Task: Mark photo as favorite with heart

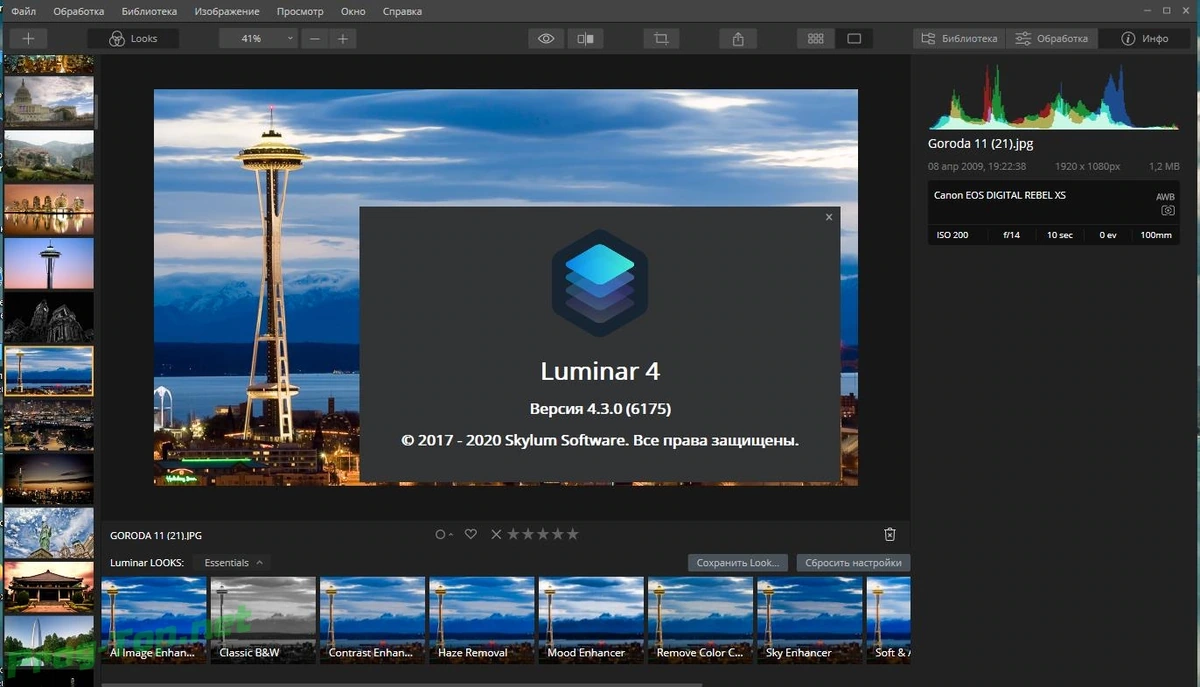Action: [470, 534]
